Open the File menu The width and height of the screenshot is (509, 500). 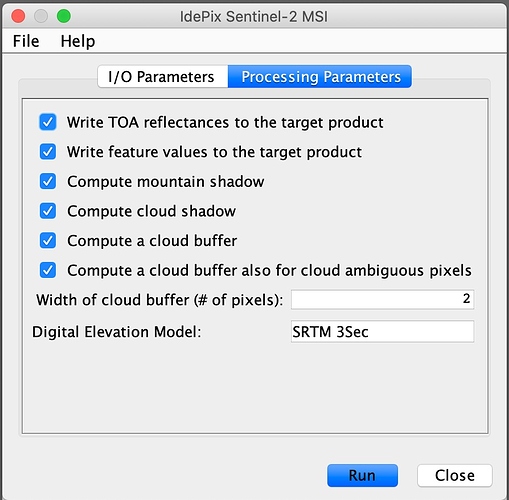click(x=26, y=41)
